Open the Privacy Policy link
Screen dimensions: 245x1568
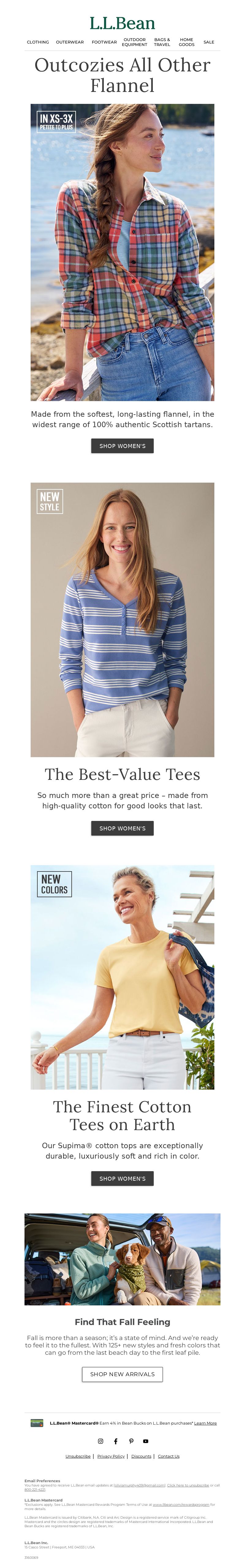tap(111, 1456)
